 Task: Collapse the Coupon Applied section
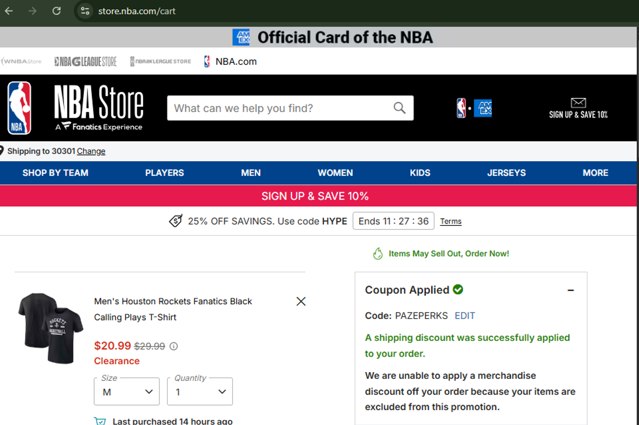(571, 290)
